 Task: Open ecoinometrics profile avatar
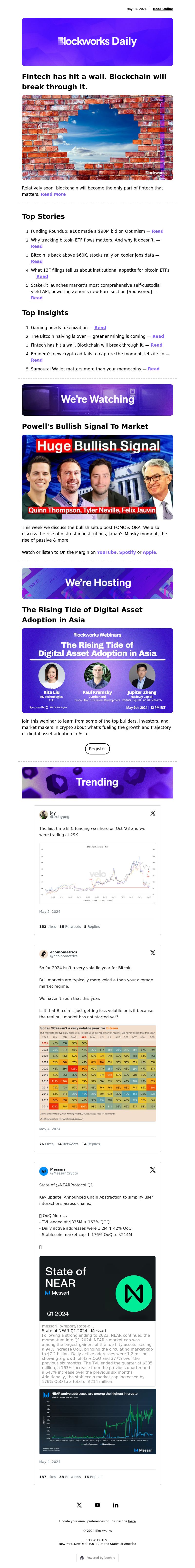coord(43,954)
